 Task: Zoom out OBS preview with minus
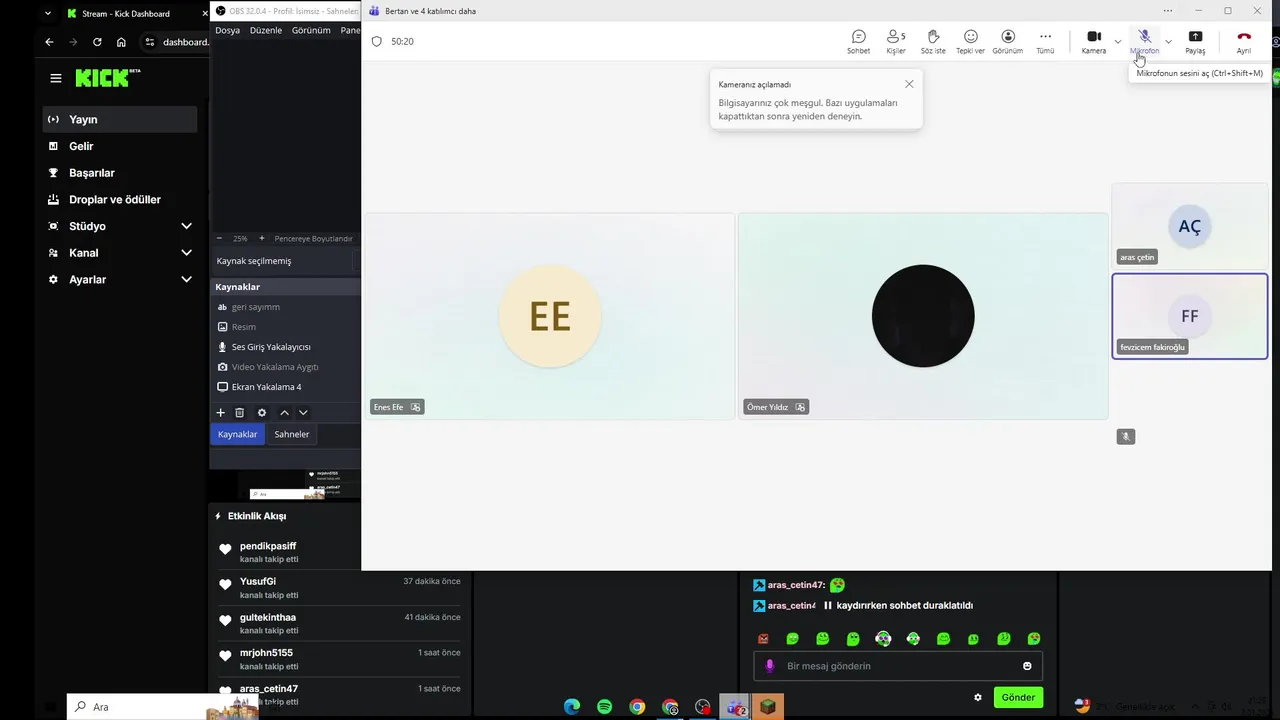pos(220,238)
